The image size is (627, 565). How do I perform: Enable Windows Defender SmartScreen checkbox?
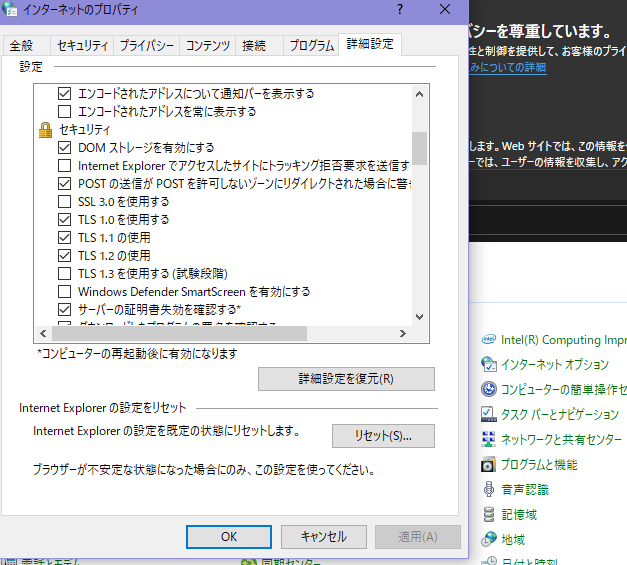[64, 291]
